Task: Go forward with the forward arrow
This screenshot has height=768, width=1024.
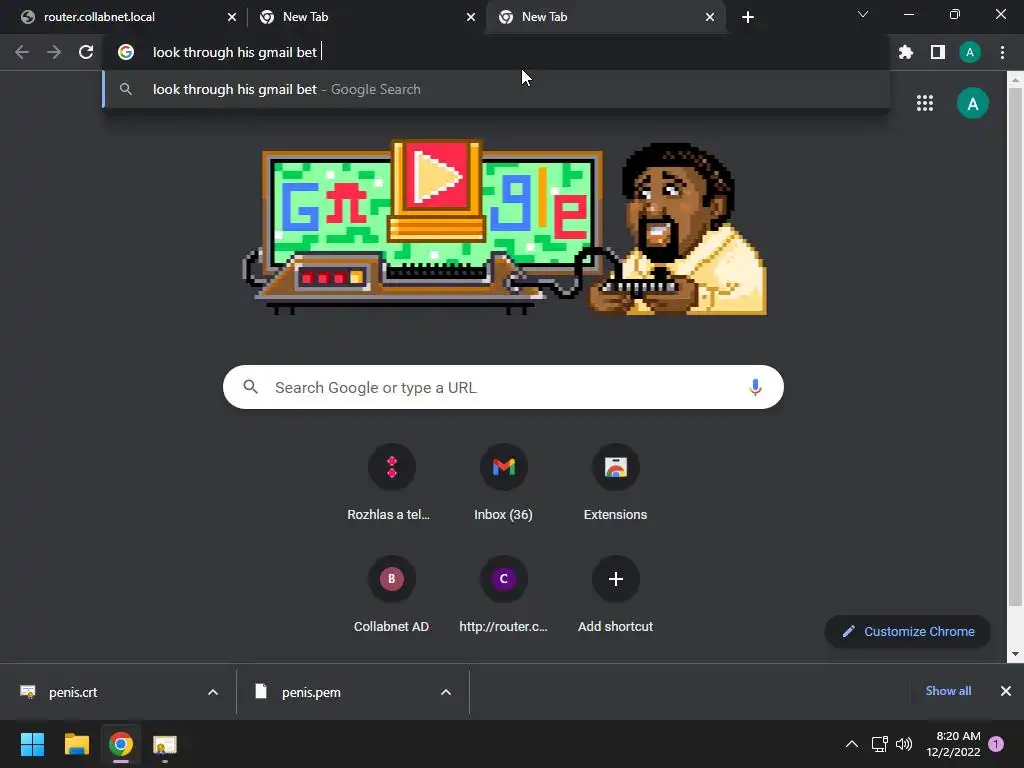Action: click(x=54, y=52)
